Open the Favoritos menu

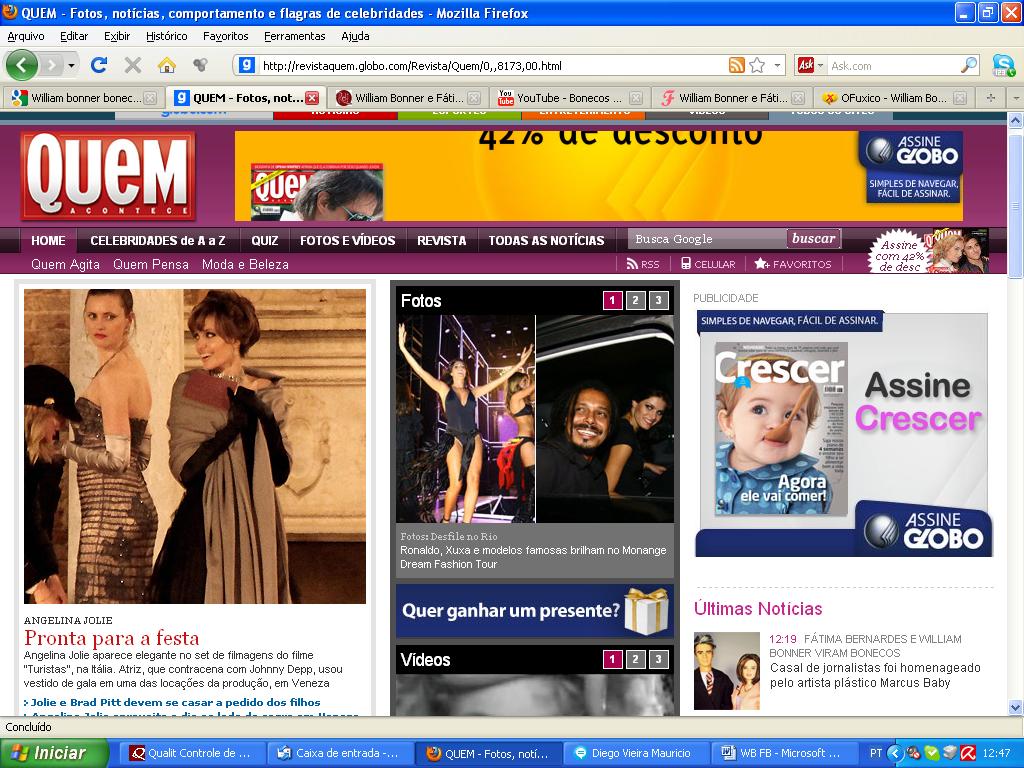point(225,36)
